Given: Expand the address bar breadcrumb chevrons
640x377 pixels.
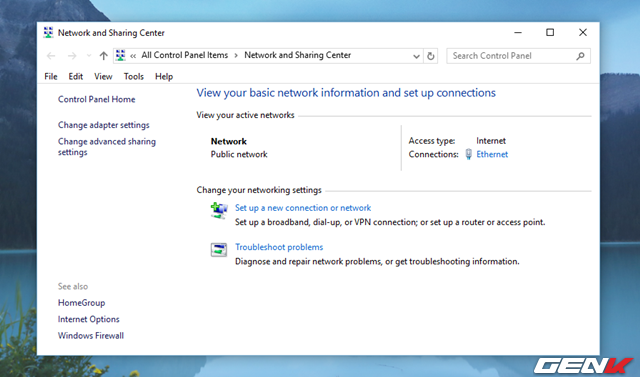Looking at the screenshot, I should coord(133,56).
